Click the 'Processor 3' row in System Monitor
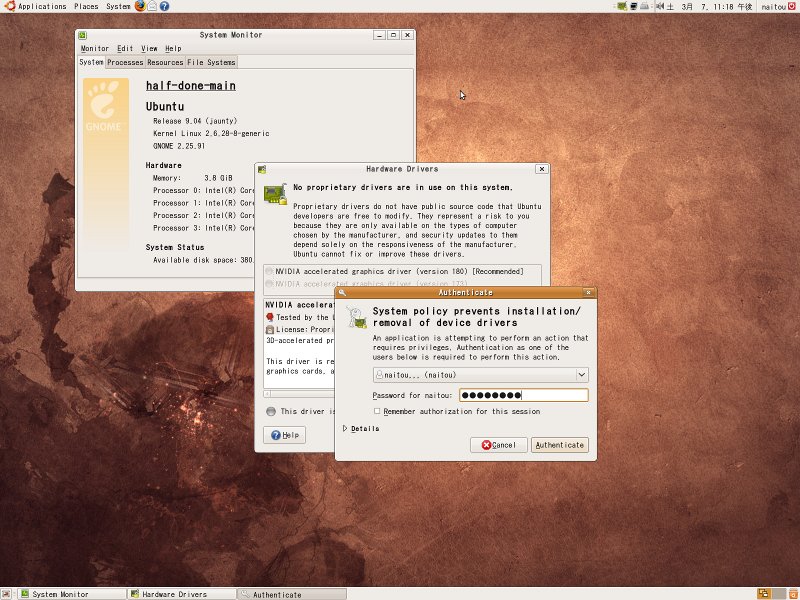Screen dimensions: 800x600 (204, 228)
